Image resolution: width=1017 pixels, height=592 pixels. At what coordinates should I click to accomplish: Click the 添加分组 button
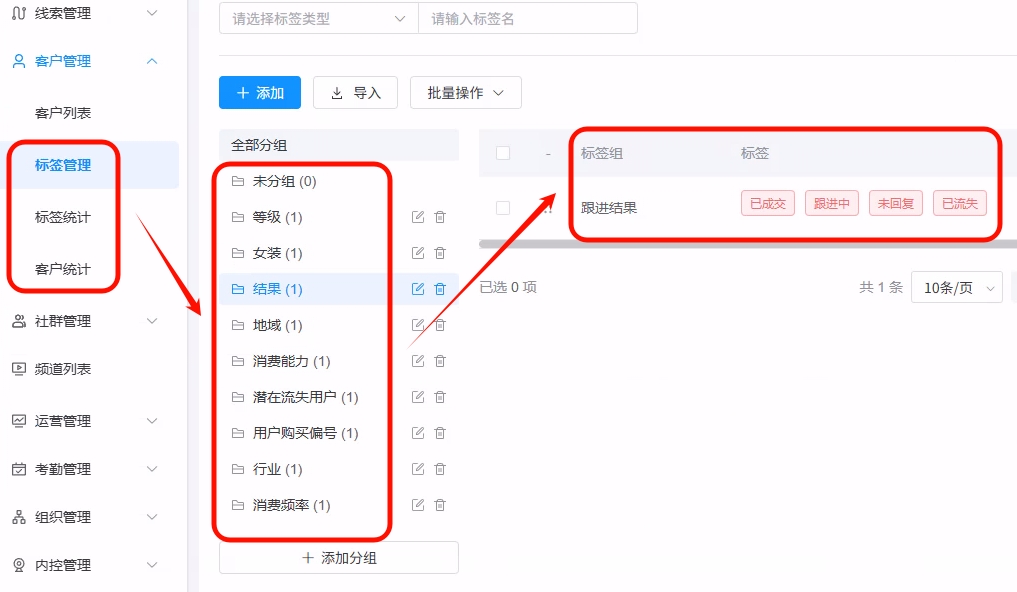click(x=338, y=558)
